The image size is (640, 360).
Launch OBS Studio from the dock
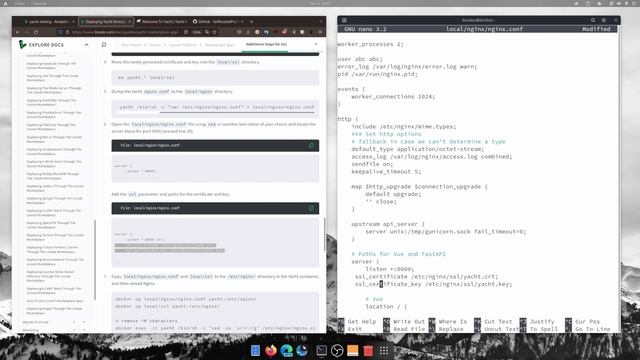click(337, 350)
